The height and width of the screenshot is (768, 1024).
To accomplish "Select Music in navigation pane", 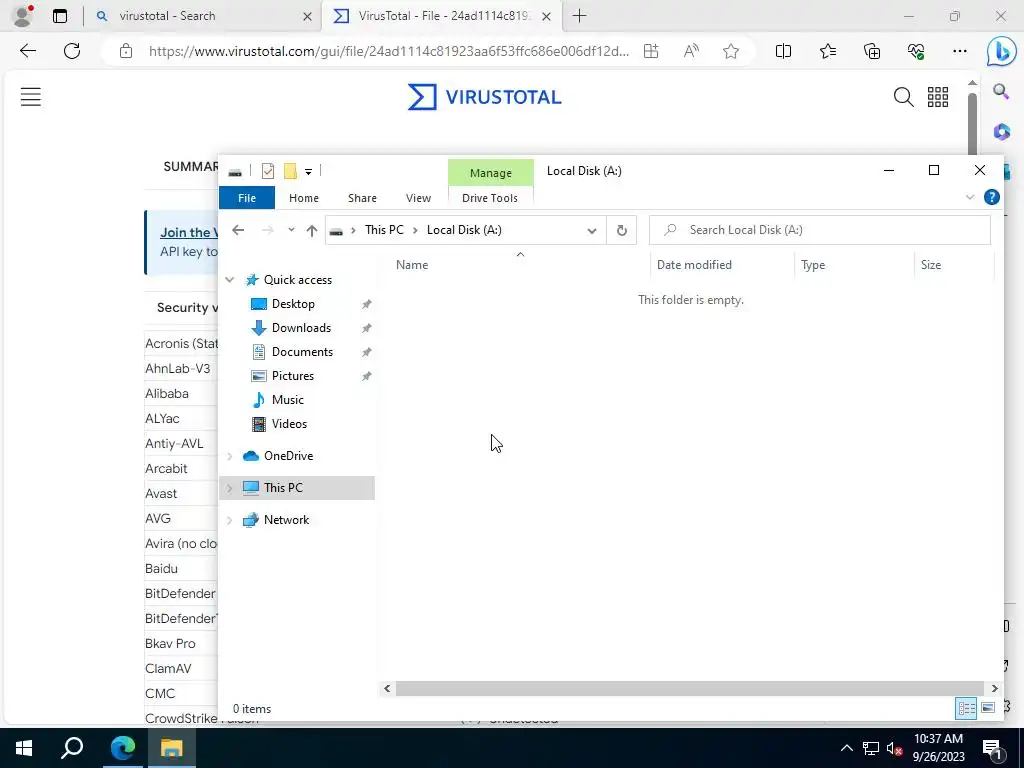I will coord(287,400).
